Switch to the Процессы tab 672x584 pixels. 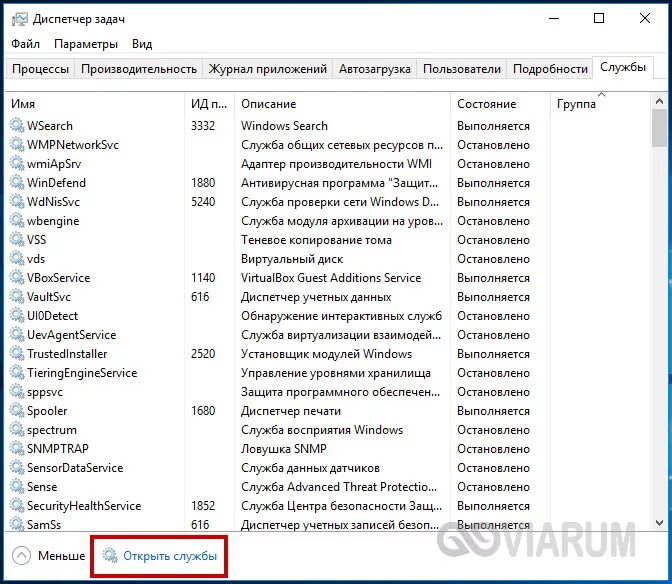(x=40, y=69)
